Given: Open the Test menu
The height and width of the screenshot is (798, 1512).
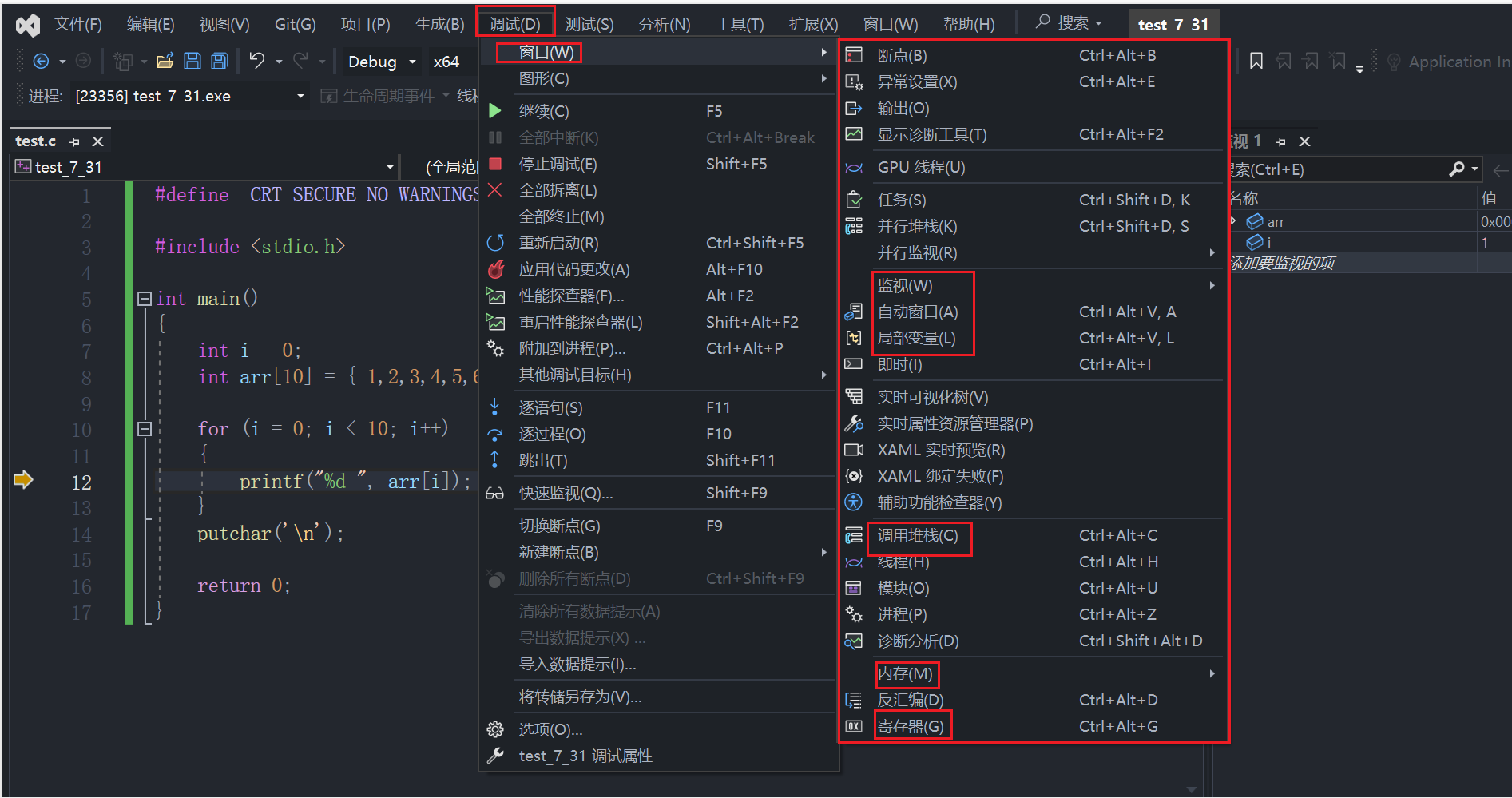Looking at the screenshot, I should pyautogui.click(x=589, y=24).
